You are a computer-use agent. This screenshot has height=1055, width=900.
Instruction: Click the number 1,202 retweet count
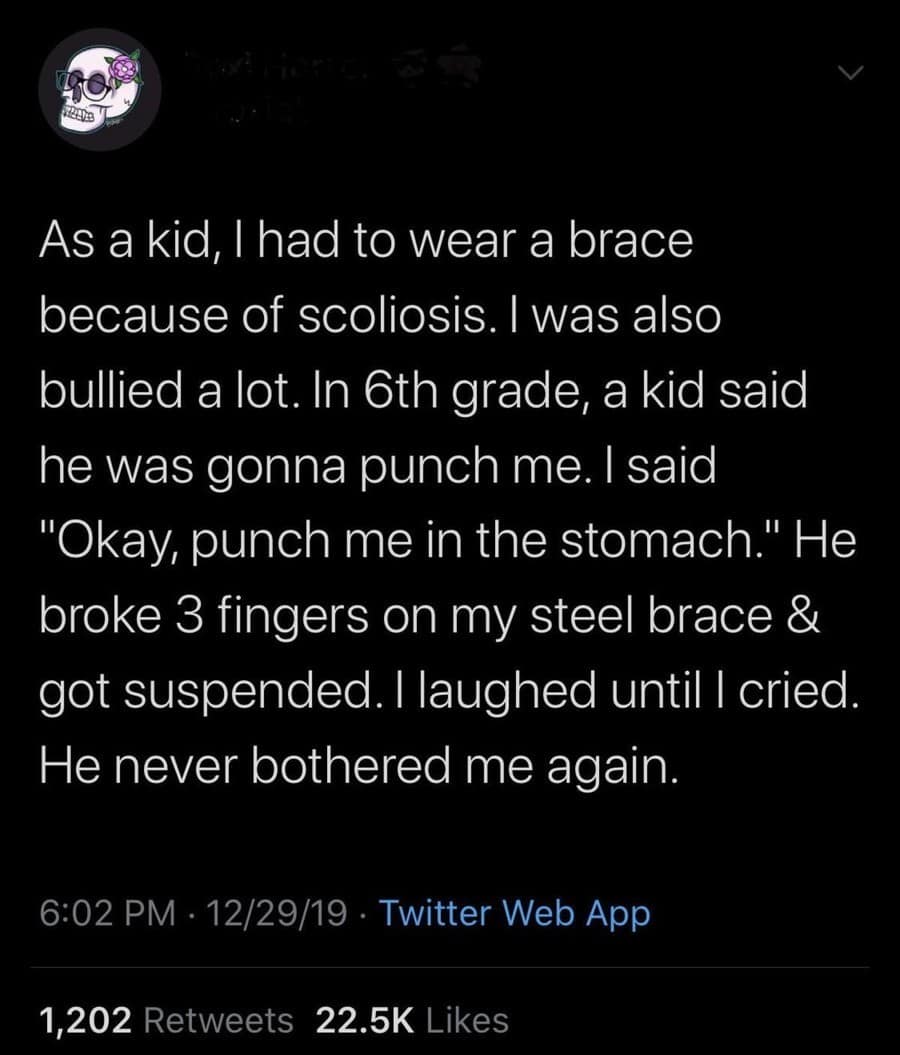coord(86,1020)
